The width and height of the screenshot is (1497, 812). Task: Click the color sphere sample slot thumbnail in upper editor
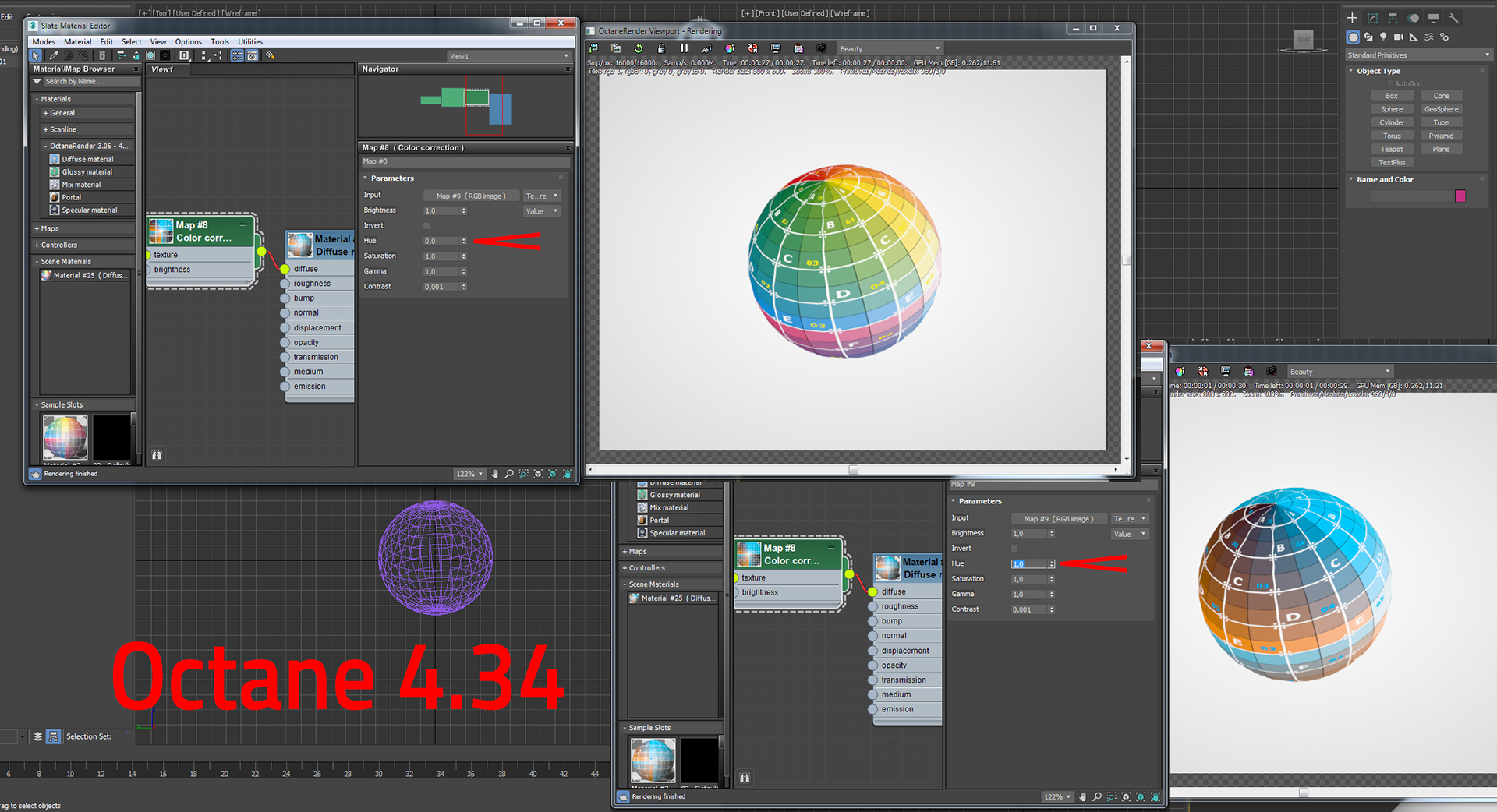click(x=65, y=437)
